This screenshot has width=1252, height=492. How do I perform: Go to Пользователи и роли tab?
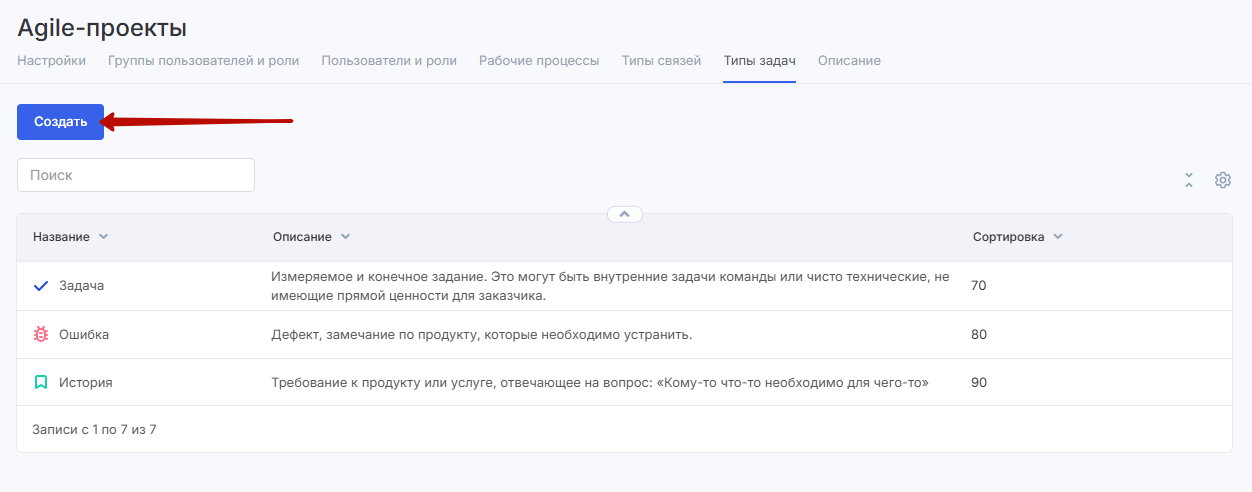[388, 61]
